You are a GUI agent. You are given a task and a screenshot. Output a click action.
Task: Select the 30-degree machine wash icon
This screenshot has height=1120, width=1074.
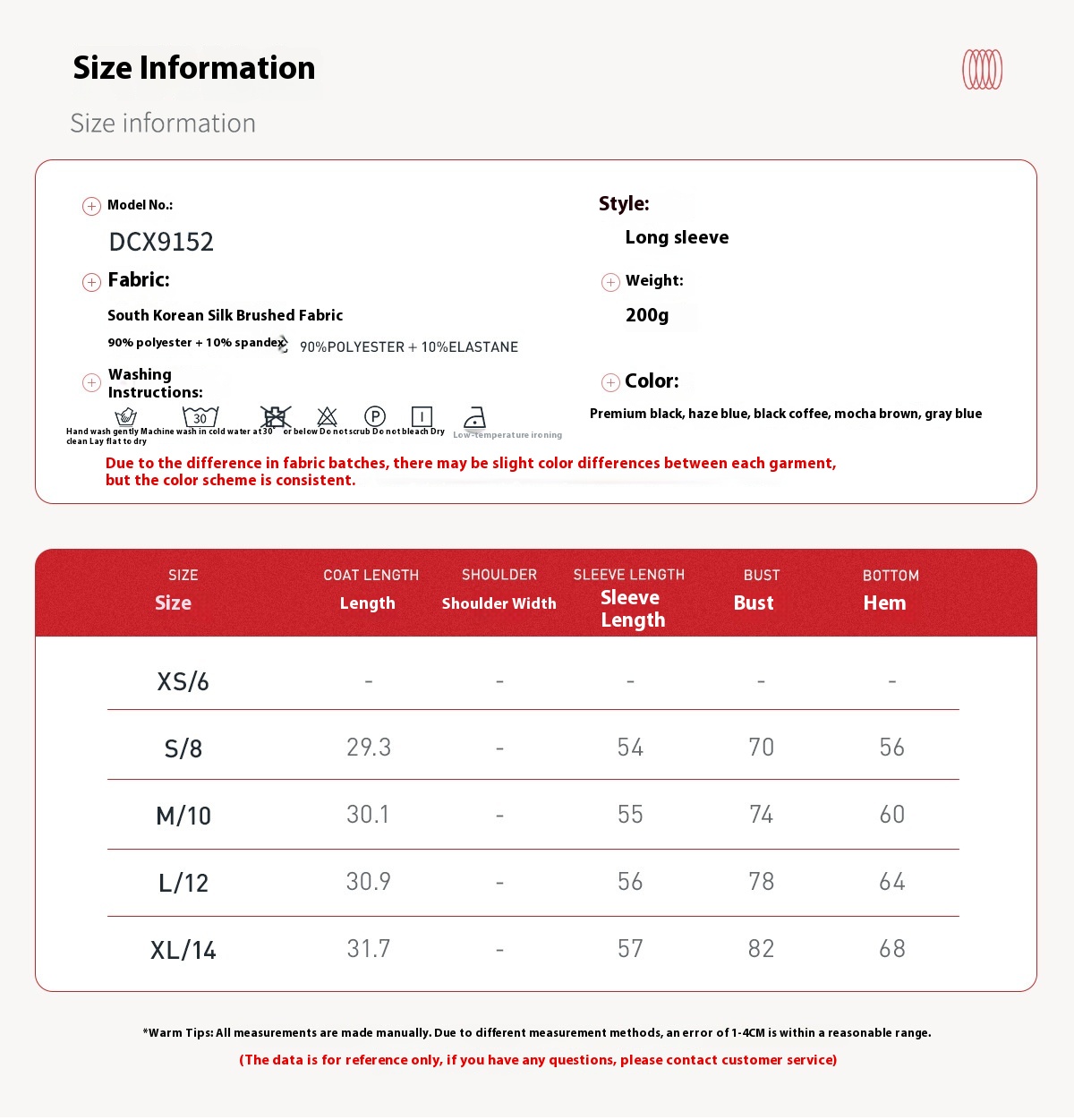pyautogui.click(x=200, y=416)
